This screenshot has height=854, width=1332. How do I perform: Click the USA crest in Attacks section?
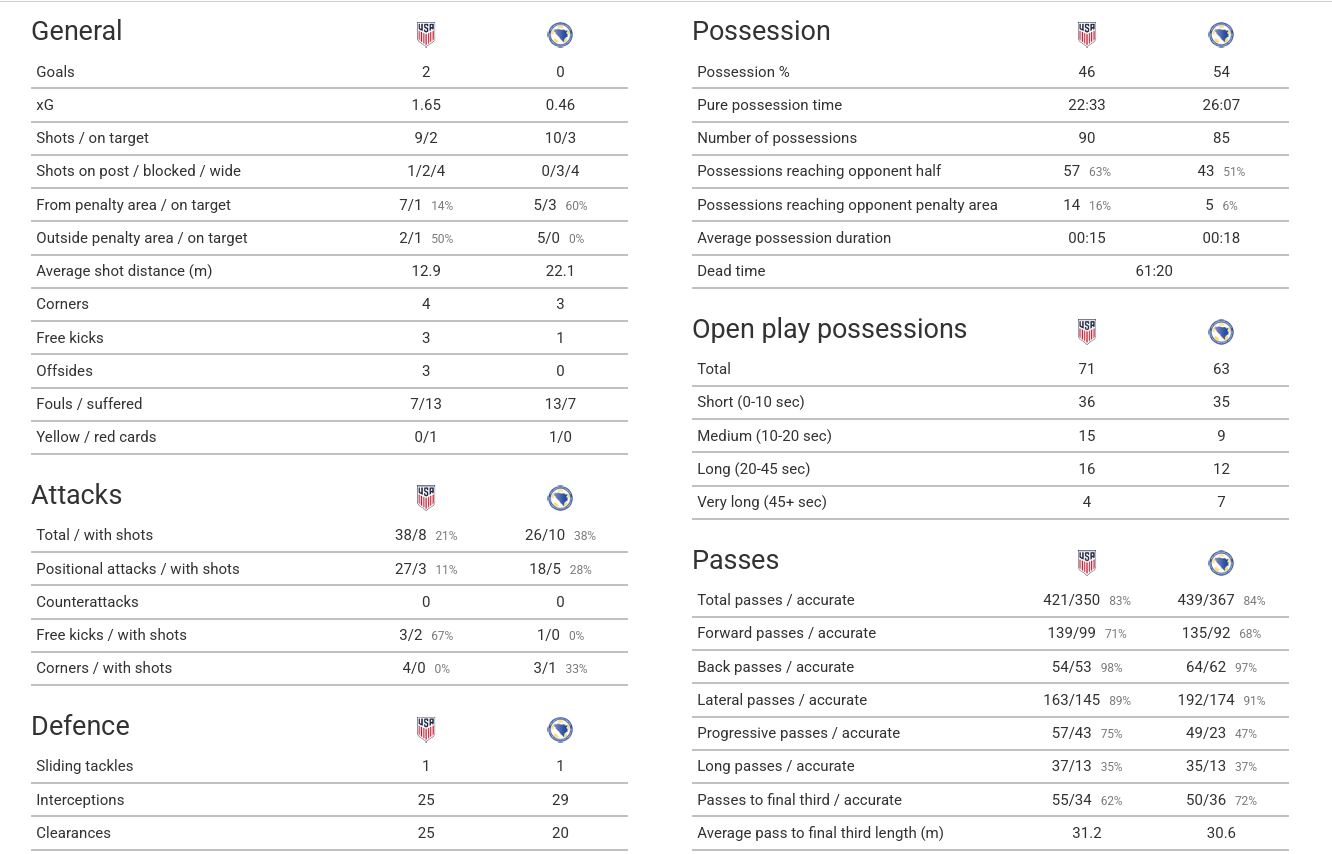point(426,498)
